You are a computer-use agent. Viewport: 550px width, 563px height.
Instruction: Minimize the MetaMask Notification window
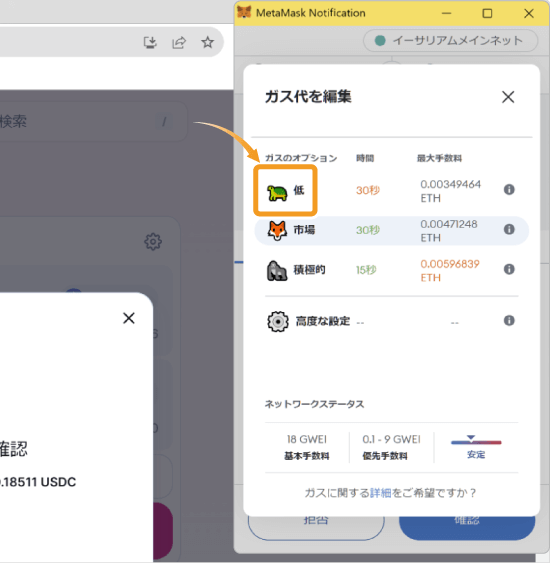point(446,13)
